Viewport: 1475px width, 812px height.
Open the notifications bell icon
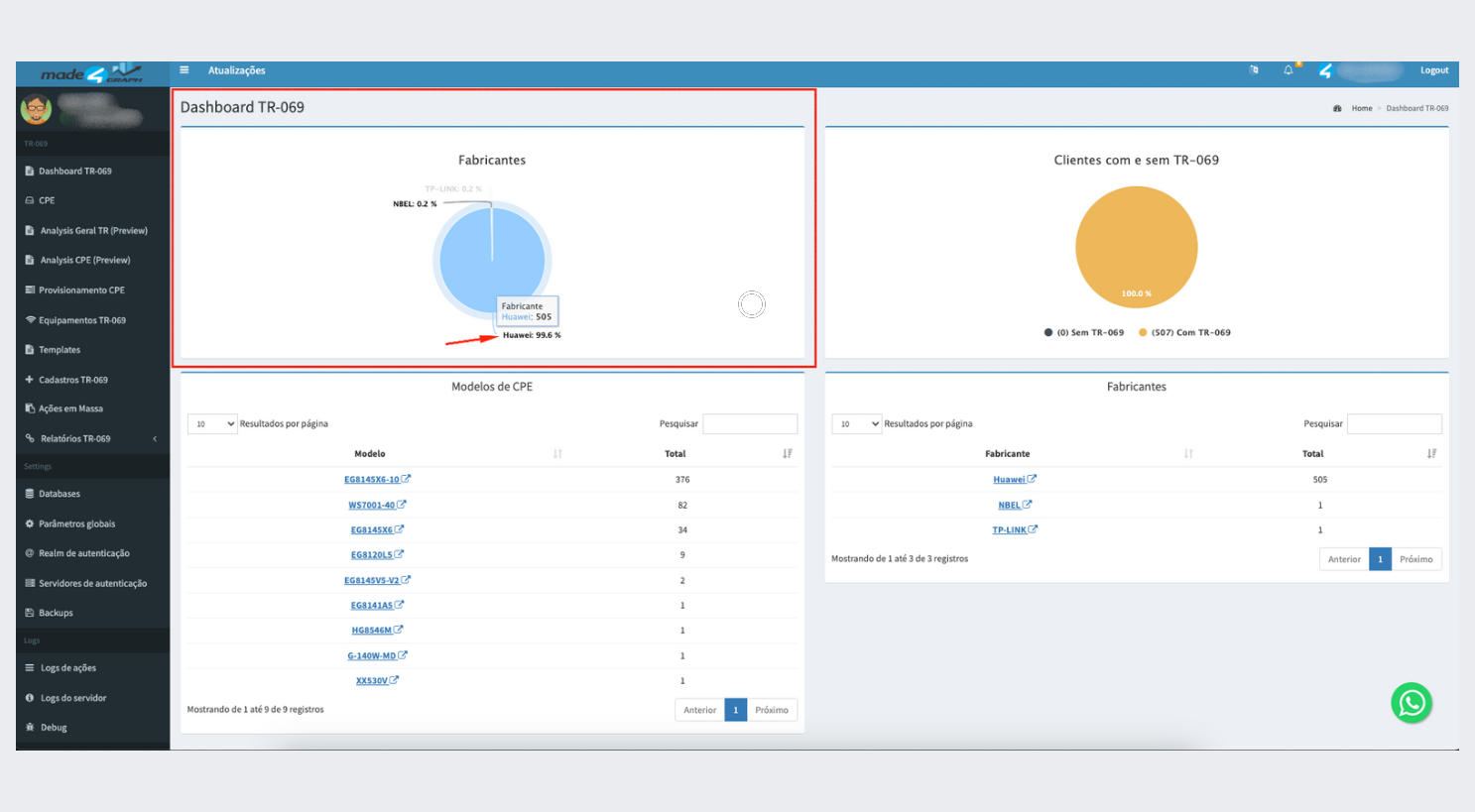tap(1288, 70)
